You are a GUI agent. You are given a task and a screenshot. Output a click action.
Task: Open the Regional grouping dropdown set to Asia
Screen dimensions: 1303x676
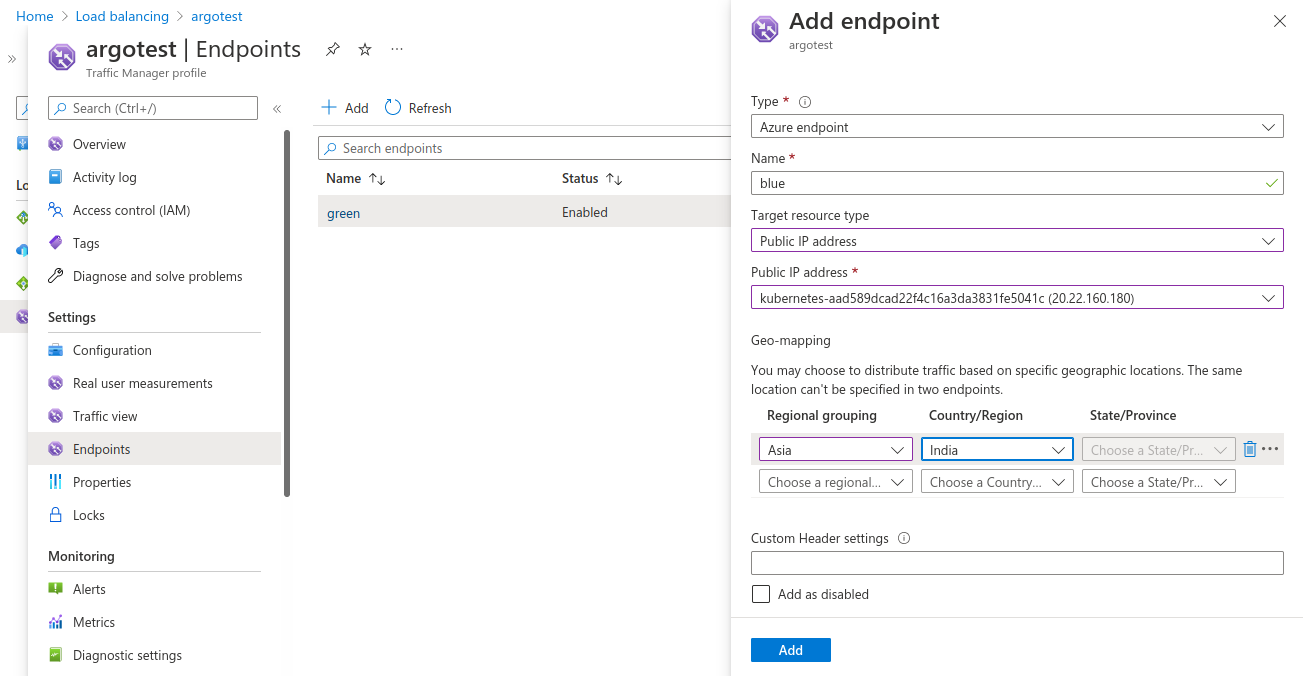[x=836, y=450]
